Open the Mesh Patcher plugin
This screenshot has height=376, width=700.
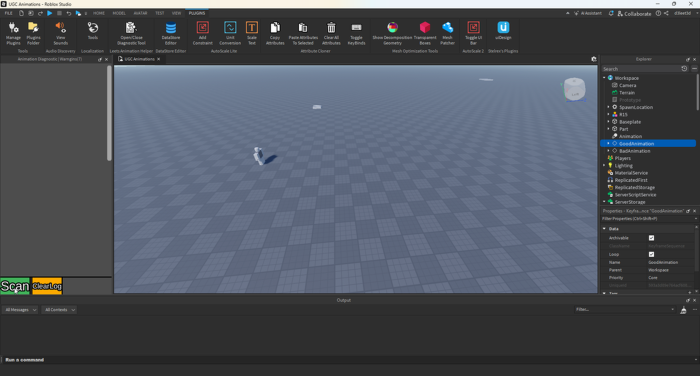pos(447,33)
